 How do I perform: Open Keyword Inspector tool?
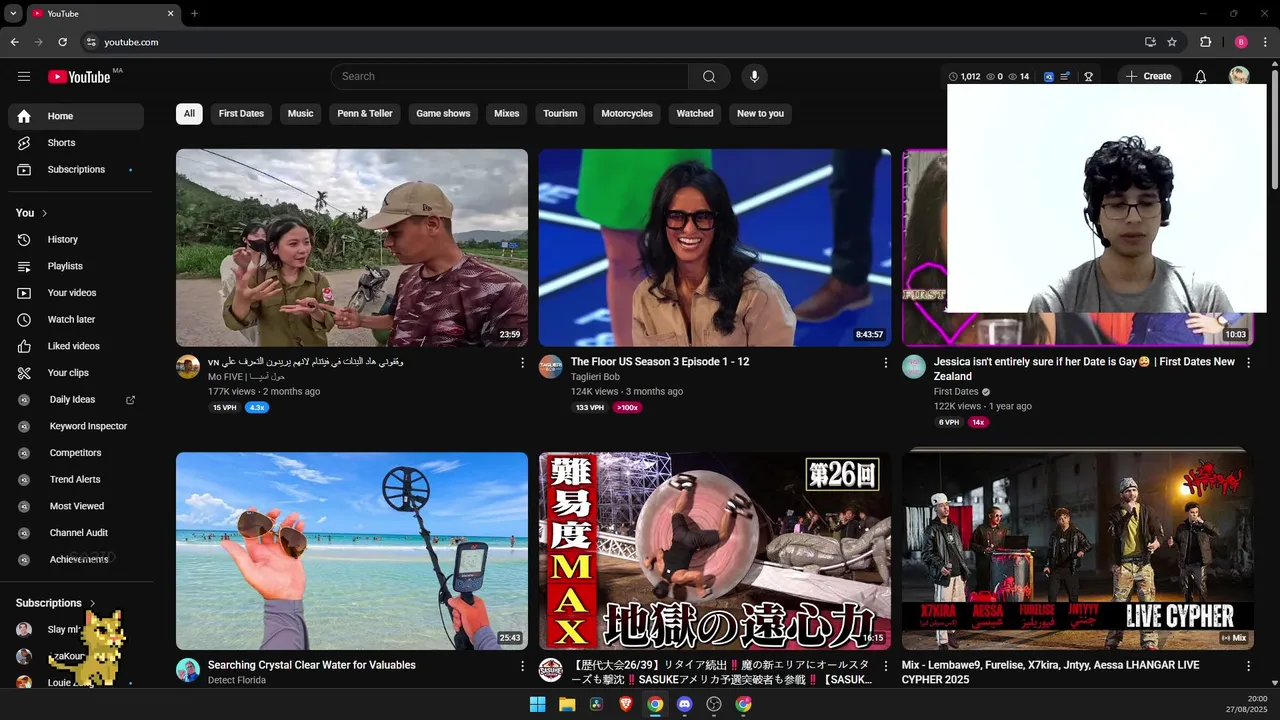coord(76,426)
